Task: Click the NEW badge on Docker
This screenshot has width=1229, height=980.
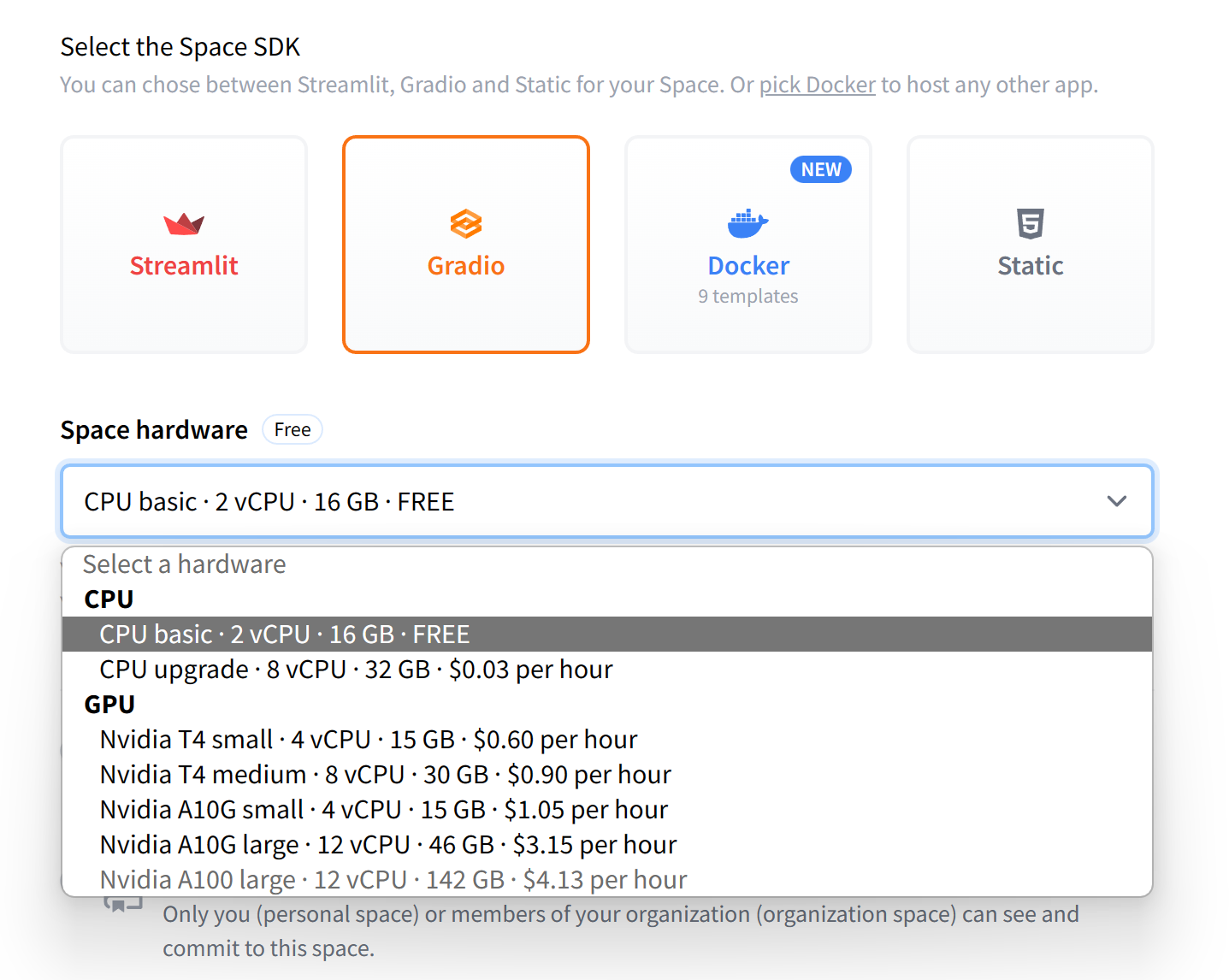Action: 821,169
